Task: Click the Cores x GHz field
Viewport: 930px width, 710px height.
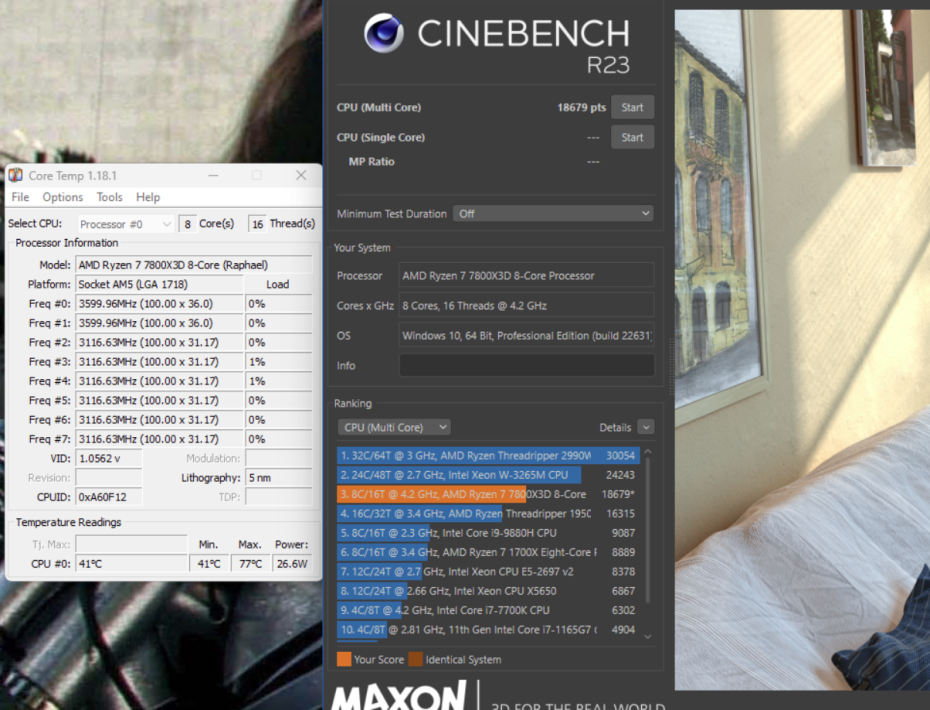Action: point(527,305)
